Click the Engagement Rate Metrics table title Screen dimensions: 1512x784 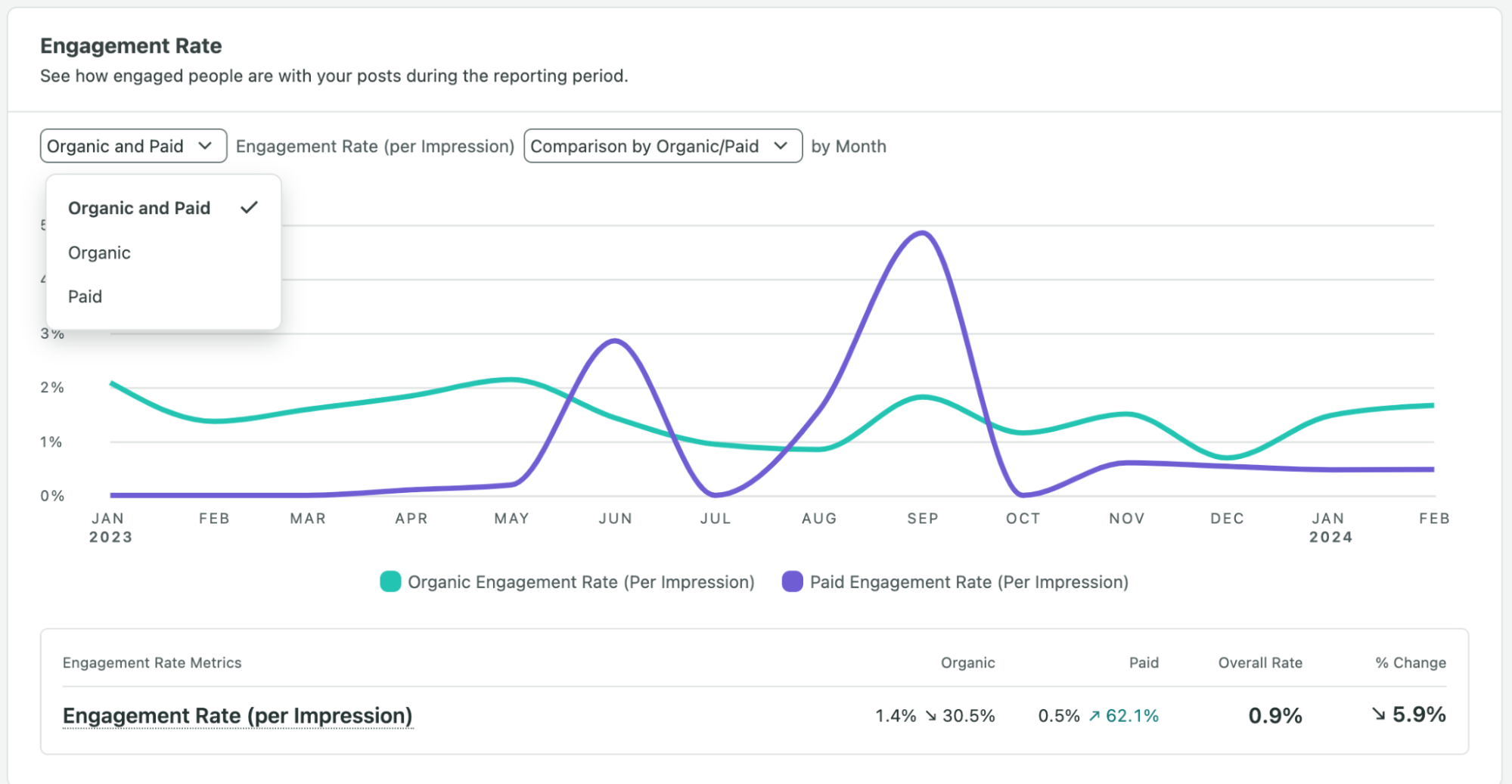(x=152, y=663)
